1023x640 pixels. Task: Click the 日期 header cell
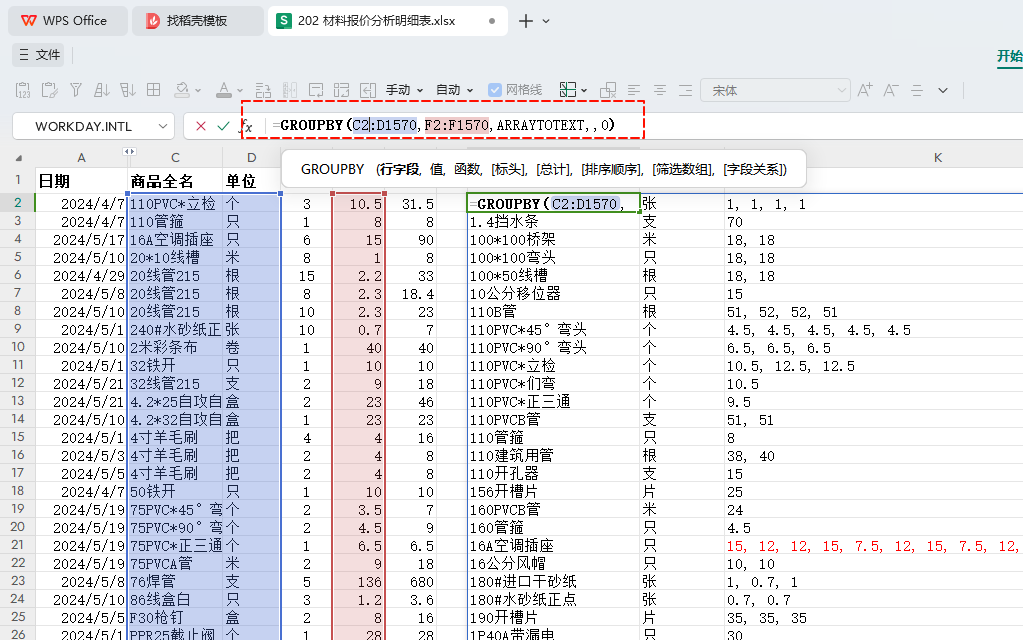point(81,181)
